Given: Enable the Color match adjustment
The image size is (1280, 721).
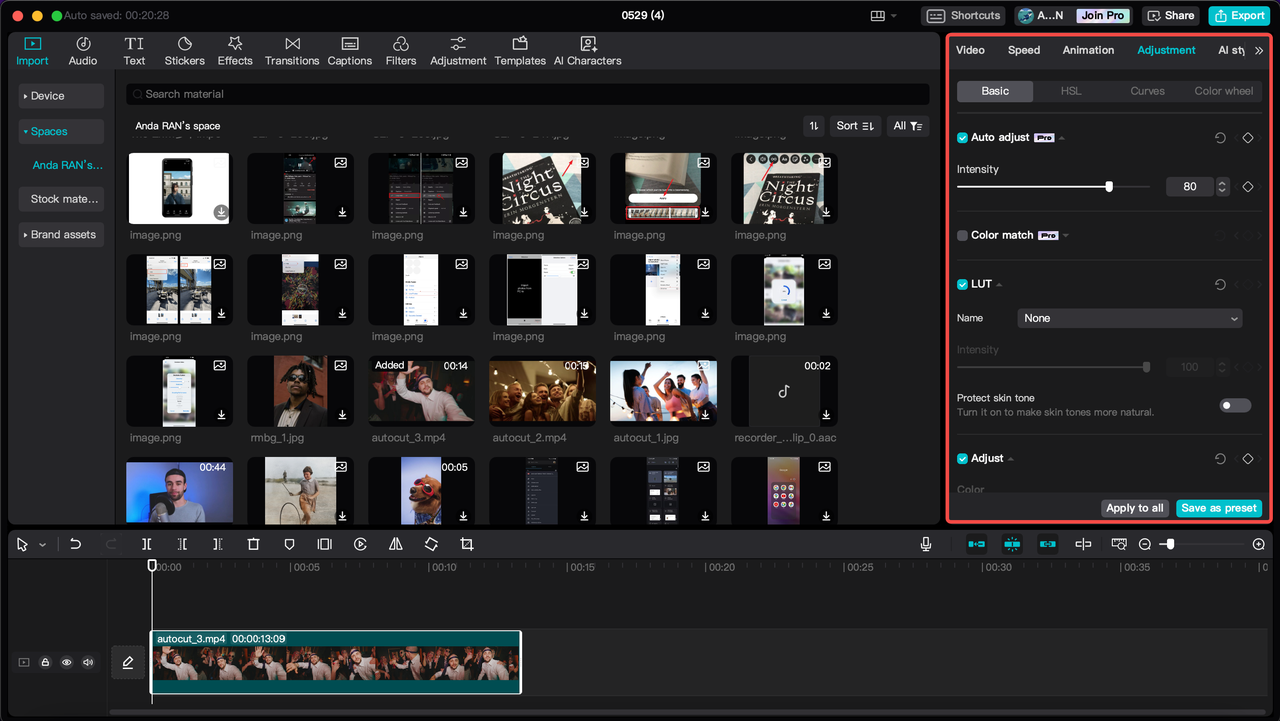Looking at the screenshot, I should coord(961,235).
